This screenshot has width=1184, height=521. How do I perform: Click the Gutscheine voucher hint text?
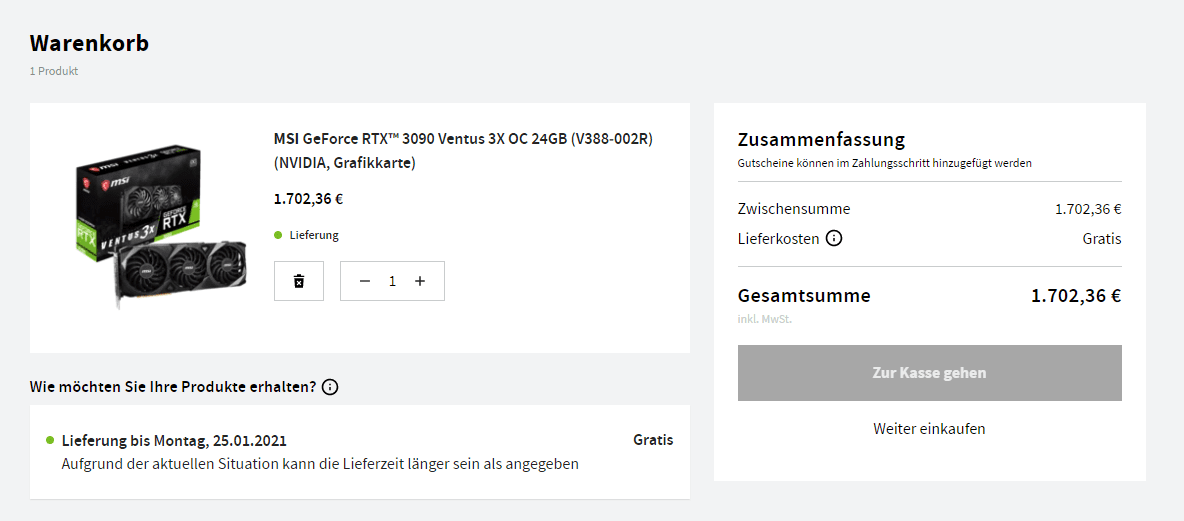[x=884, y=162]
